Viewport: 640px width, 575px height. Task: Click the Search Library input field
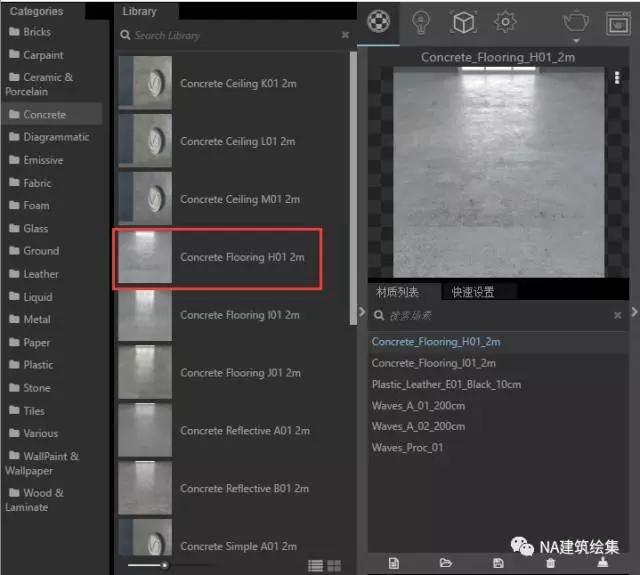pyautogui.click(x=230, y=35)
